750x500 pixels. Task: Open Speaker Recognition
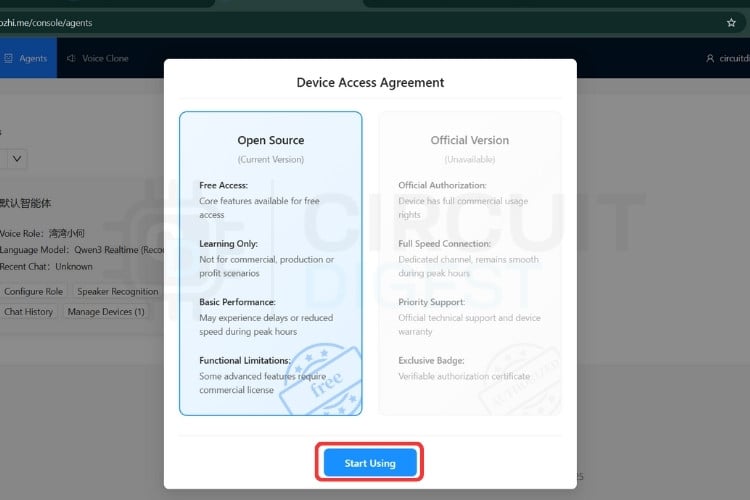tap(118, 291)
